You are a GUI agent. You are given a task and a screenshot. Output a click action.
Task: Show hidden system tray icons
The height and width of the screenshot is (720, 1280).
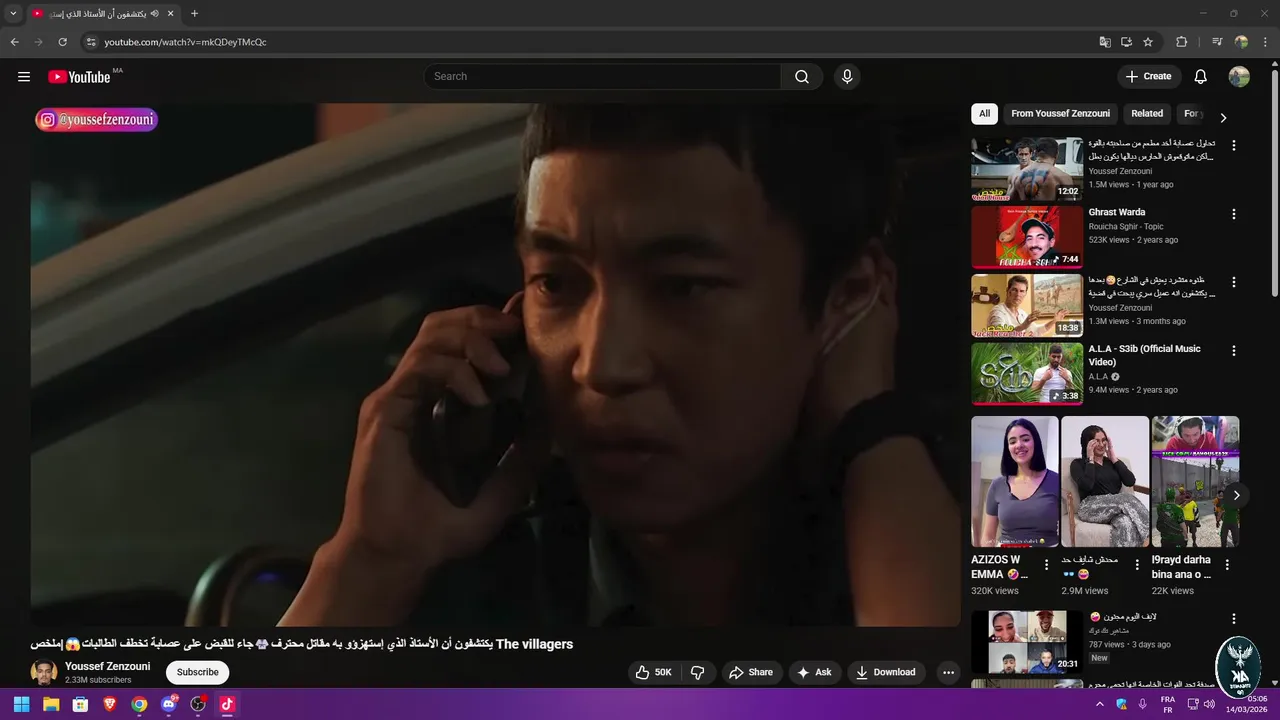(x=1100, y=704)
